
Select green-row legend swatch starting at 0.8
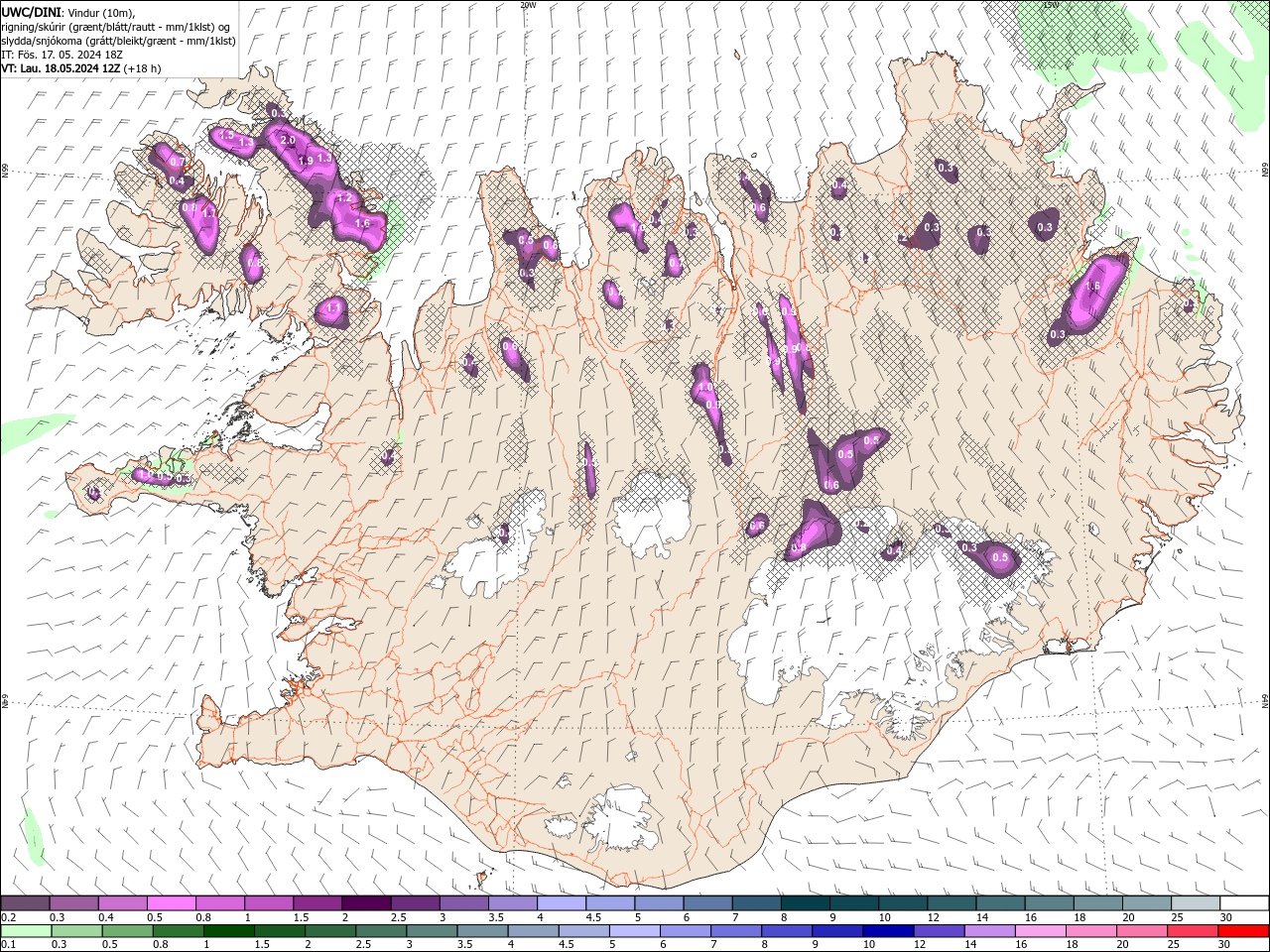(178, 931)
